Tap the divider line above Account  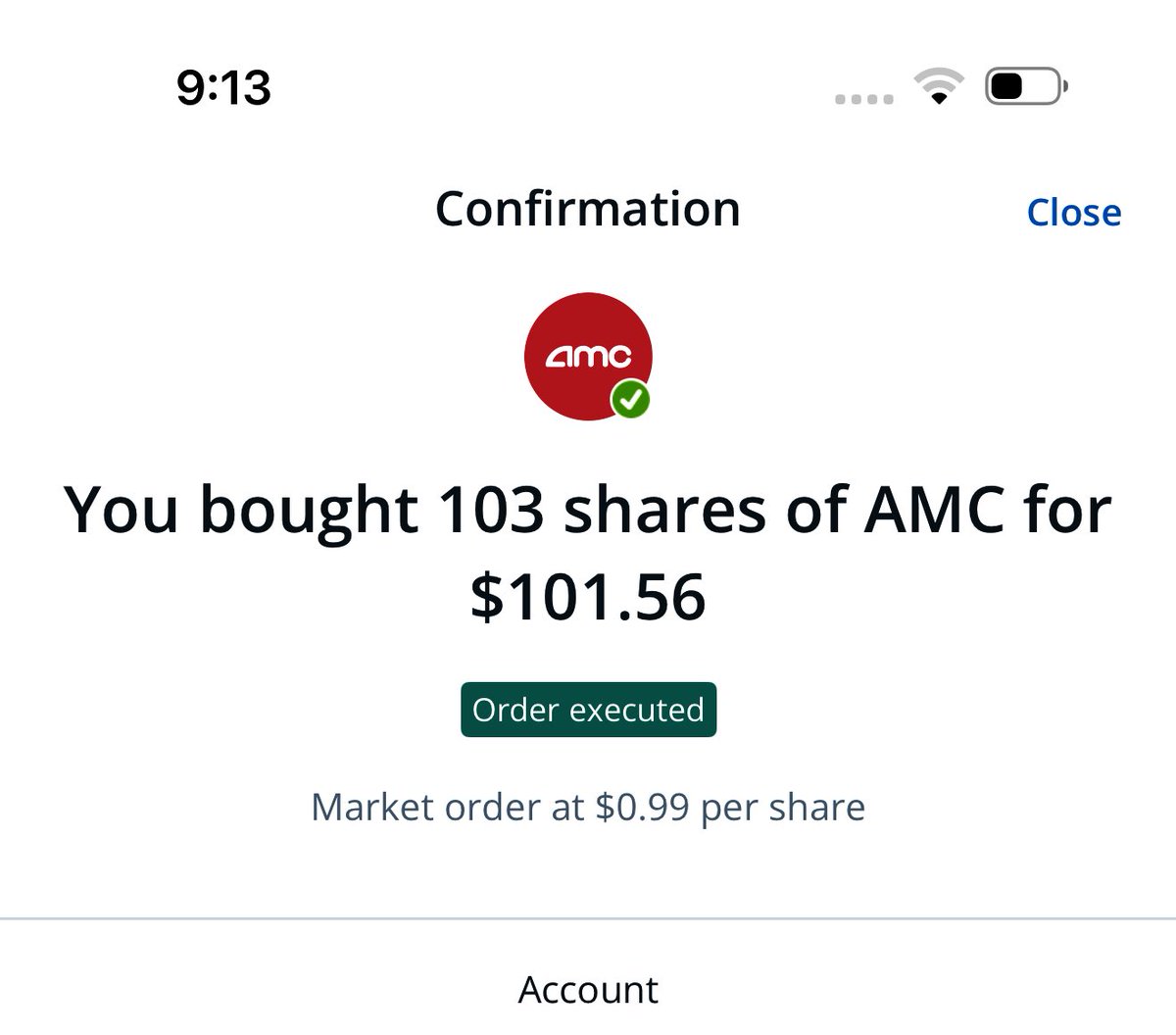588,919
